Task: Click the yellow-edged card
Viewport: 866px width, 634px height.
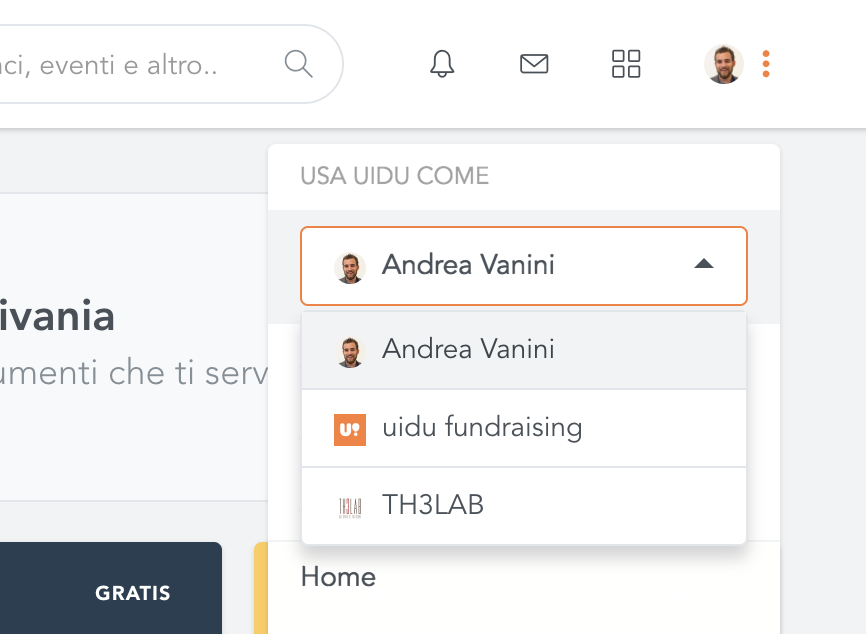Action: point(261,588)
